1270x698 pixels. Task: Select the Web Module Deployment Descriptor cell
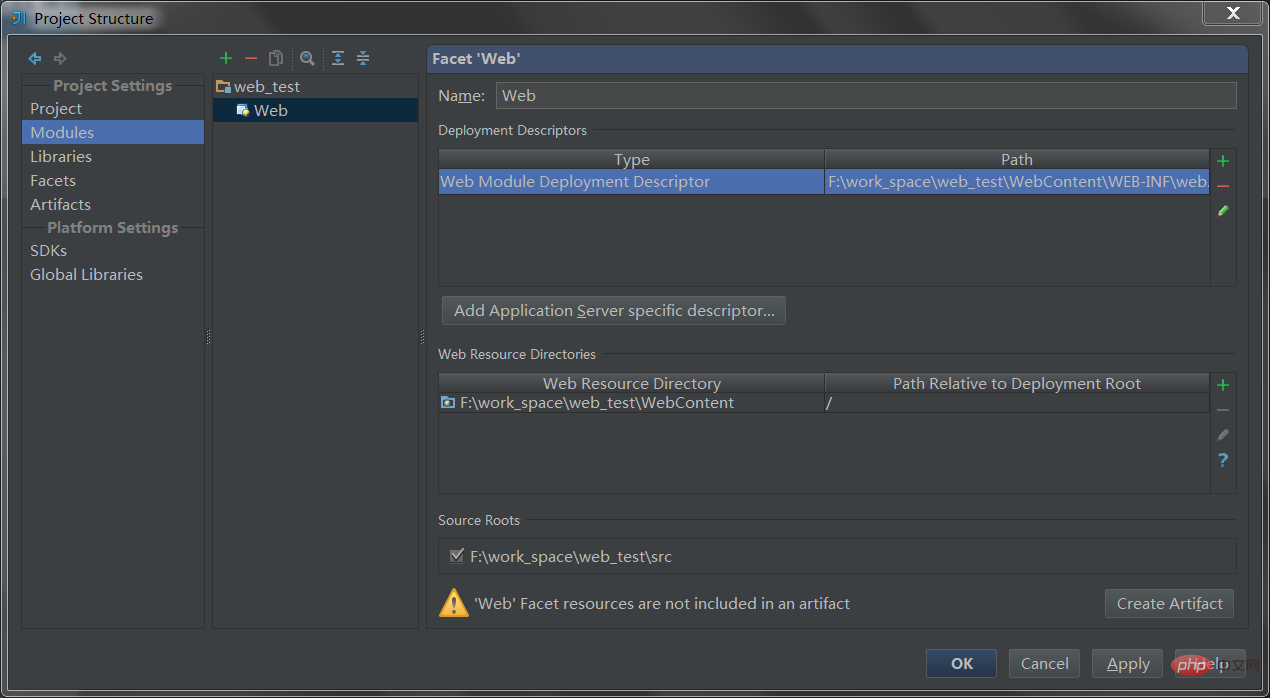(x=632, y=182)
